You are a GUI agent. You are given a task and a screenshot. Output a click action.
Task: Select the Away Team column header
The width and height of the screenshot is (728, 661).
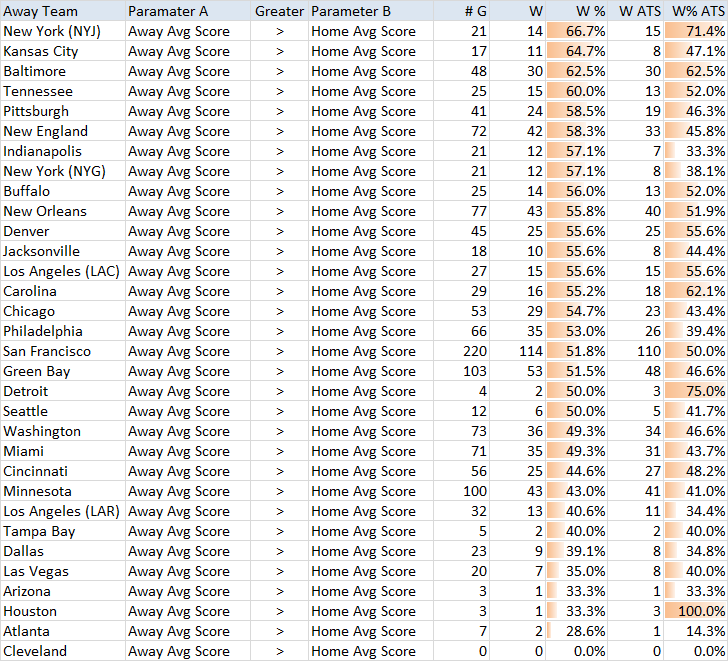[63, 11]
